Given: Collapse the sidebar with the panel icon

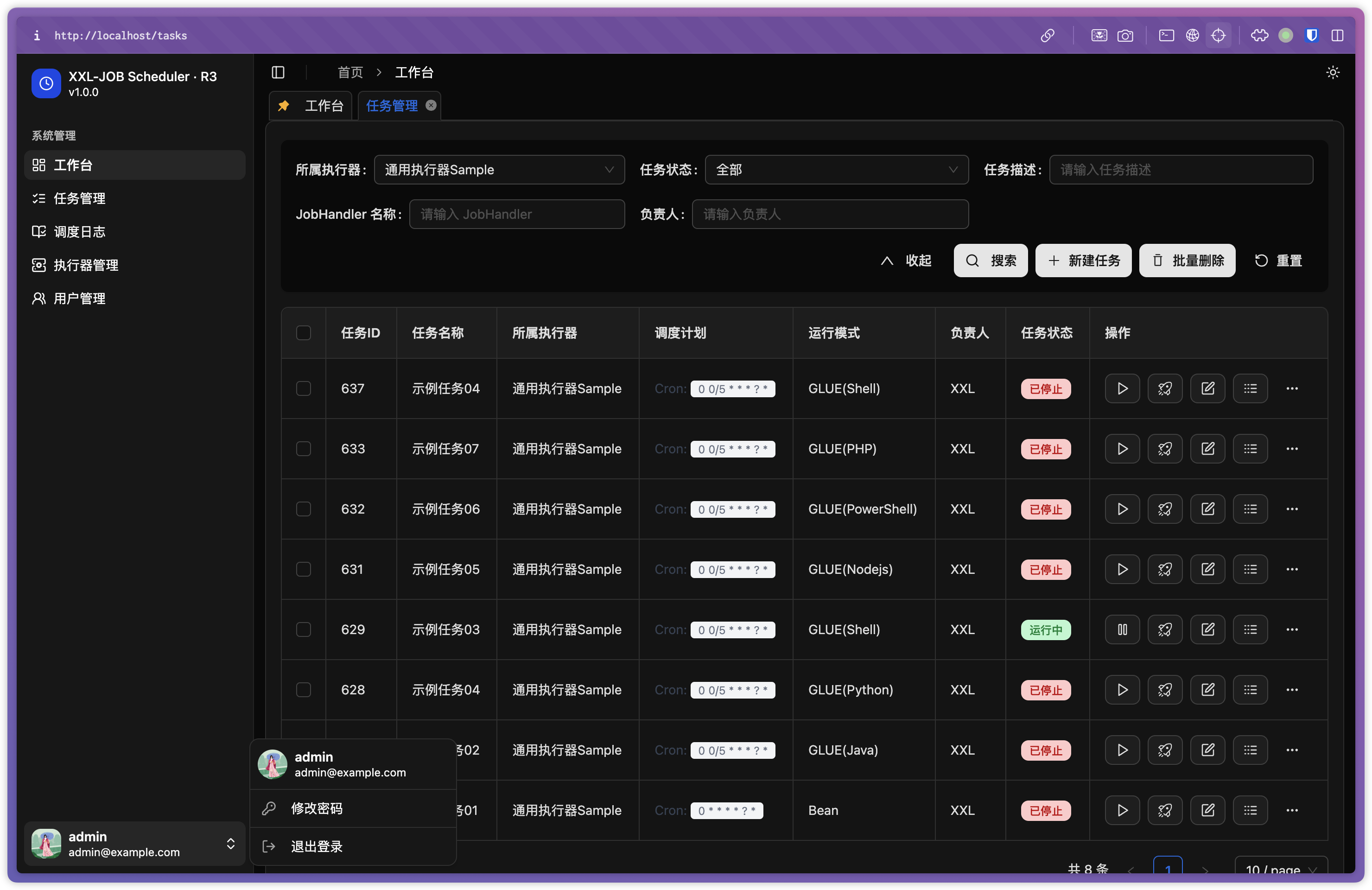Looking at the screenshot, I should click(x=278, y=72).
